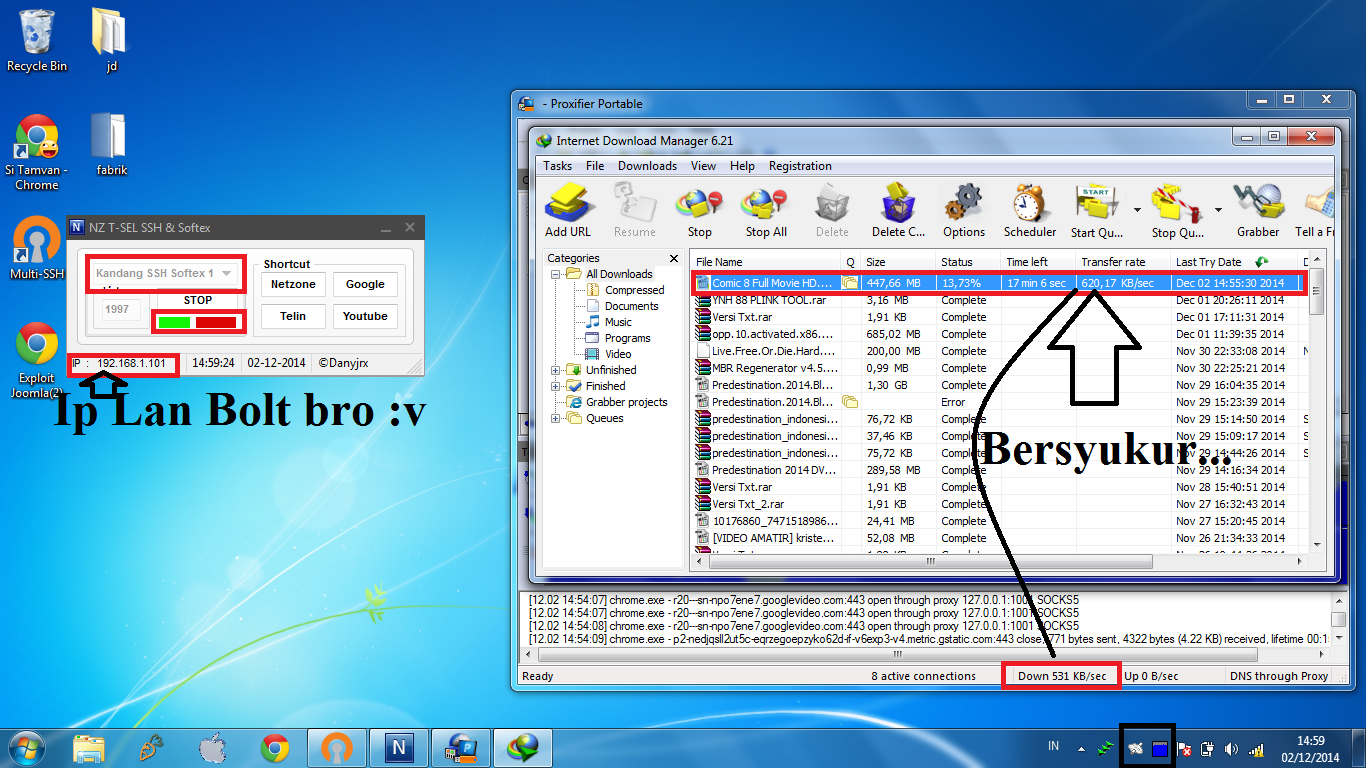Viewport: 1366px width, 768px height.
Task: Open the Stop Queue dropdown arrow
Action: pyautogui.click(x=1218, y=210)
